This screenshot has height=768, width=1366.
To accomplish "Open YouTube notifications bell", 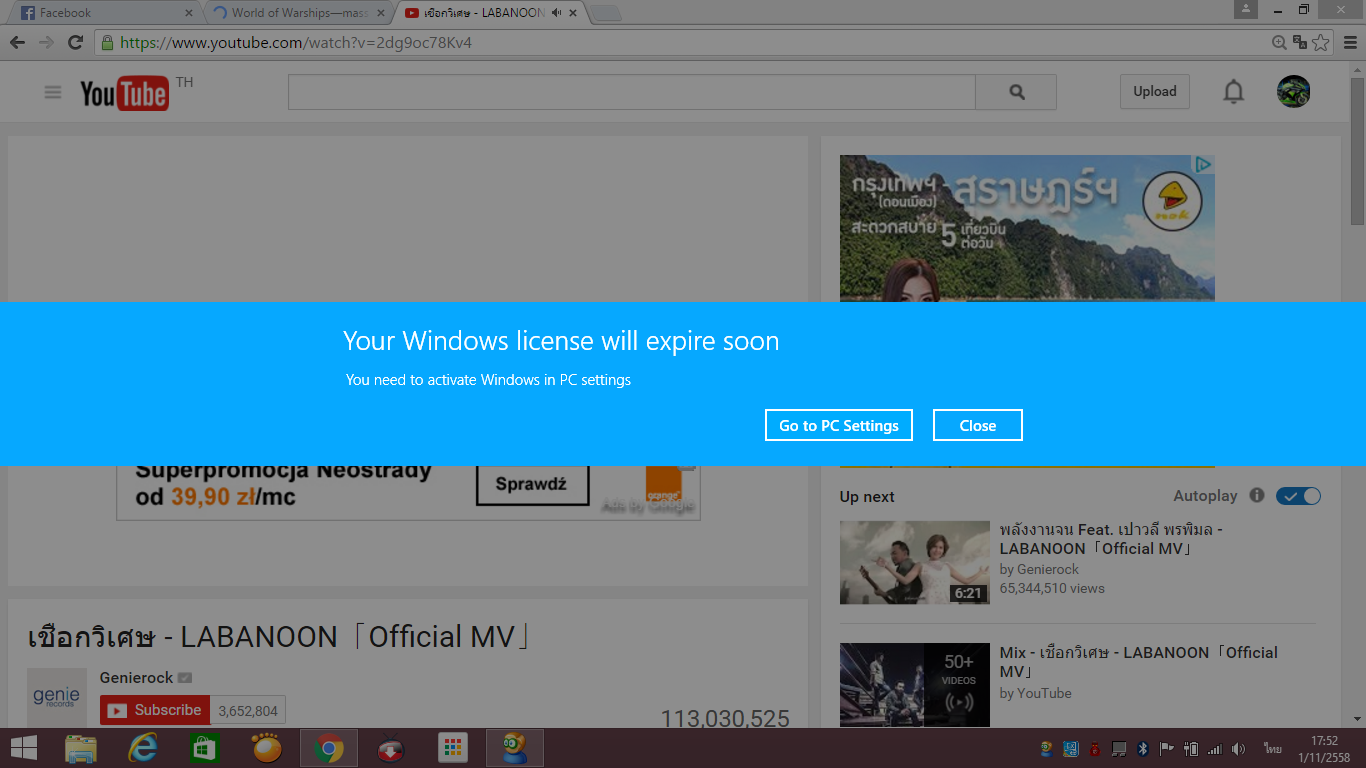I will click(x=1234, y=92).
